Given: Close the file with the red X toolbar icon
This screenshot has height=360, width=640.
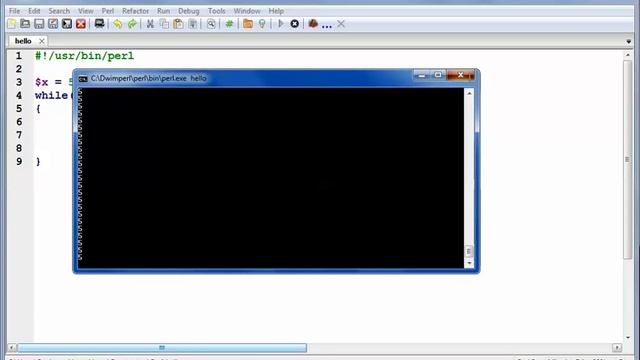Looking at the screenshot, I should pos(81,24).
